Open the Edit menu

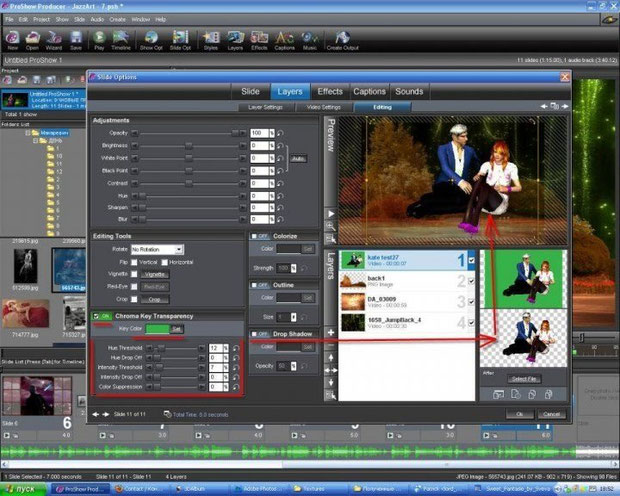click(x=23, y=19)
